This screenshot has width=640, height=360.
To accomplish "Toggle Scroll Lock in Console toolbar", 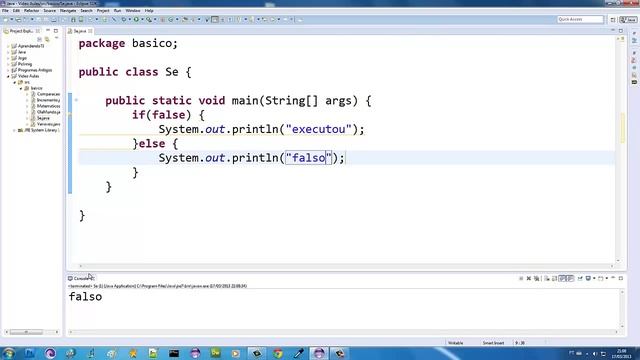I will tap(554, 278).
